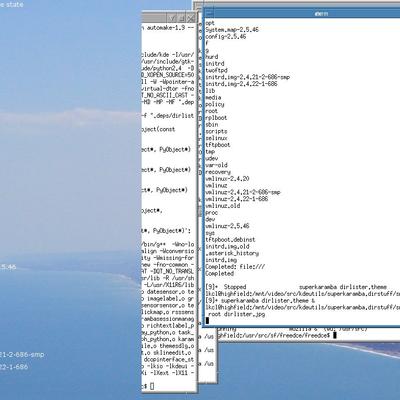Click the twoftpd entry in xterm output

(x=216, y=70)
